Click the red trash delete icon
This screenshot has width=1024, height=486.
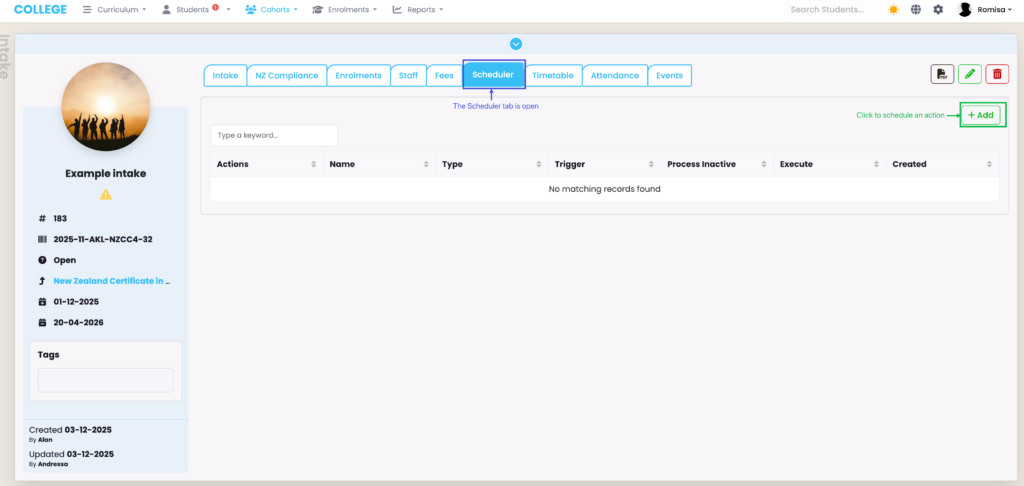pos(997,74)
